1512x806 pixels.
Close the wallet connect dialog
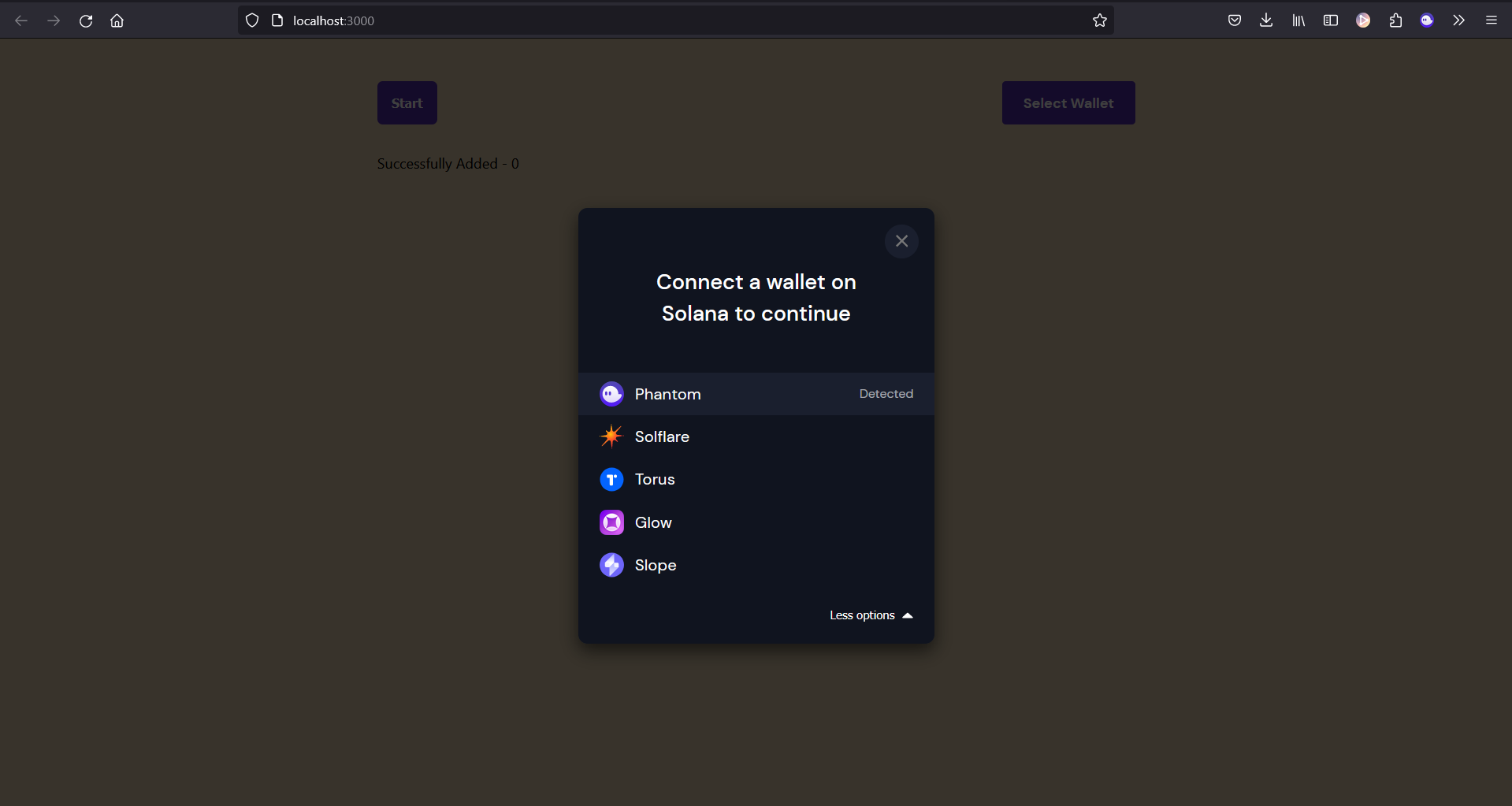(x=901, y=241)
